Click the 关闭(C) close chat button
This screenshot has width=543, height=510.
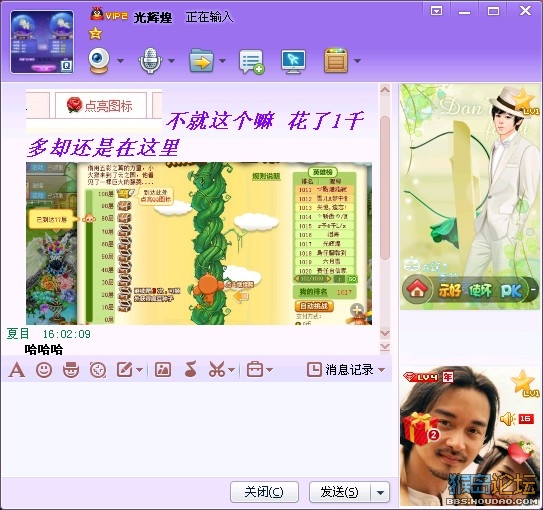[x=264, y=492]
